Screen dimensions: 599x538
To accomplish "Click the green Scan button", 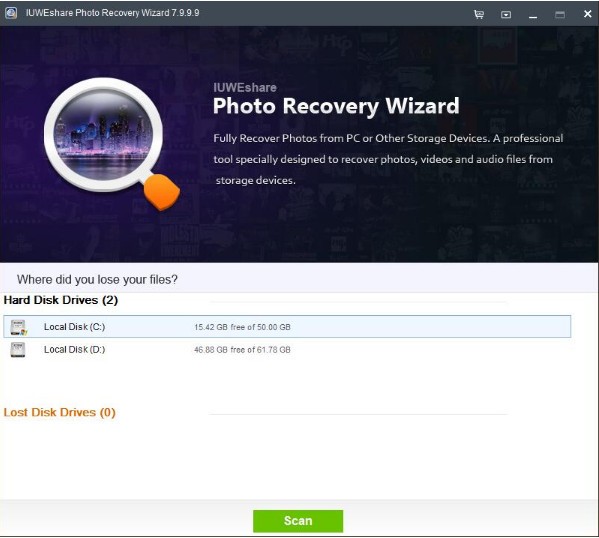I will point(298,521).
